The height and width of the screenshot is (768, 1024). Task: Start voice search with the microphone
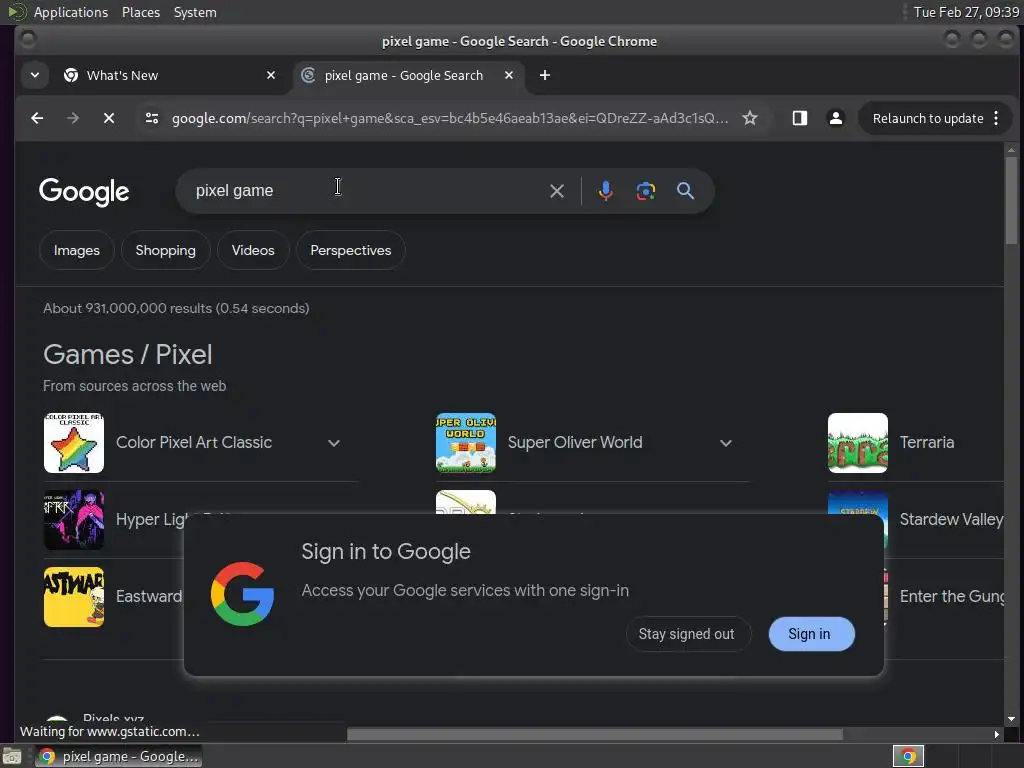pos(605,191)
